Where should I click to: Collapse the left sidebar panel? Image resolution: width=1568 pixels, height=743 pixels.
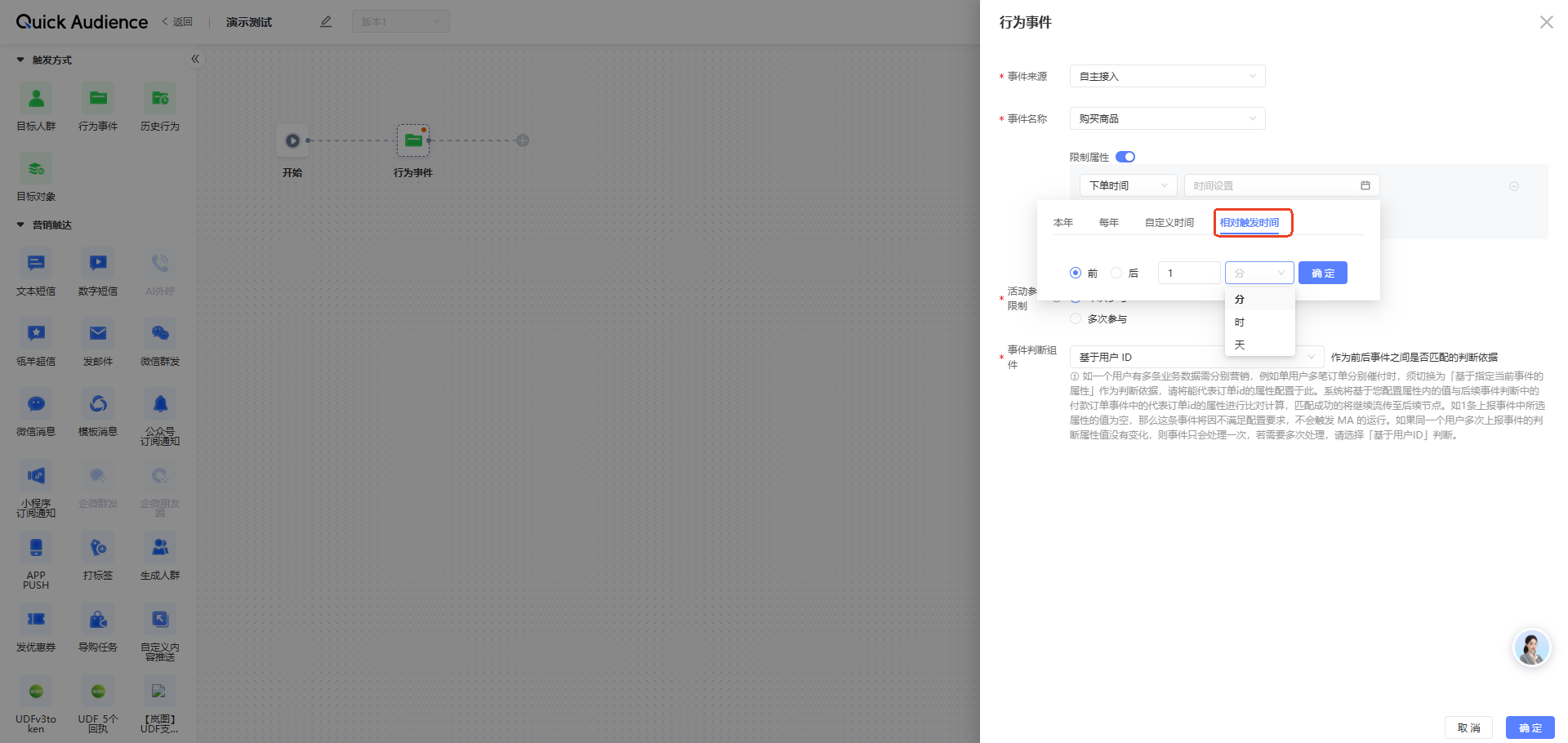pyautogui.click(x=195, y=59)
